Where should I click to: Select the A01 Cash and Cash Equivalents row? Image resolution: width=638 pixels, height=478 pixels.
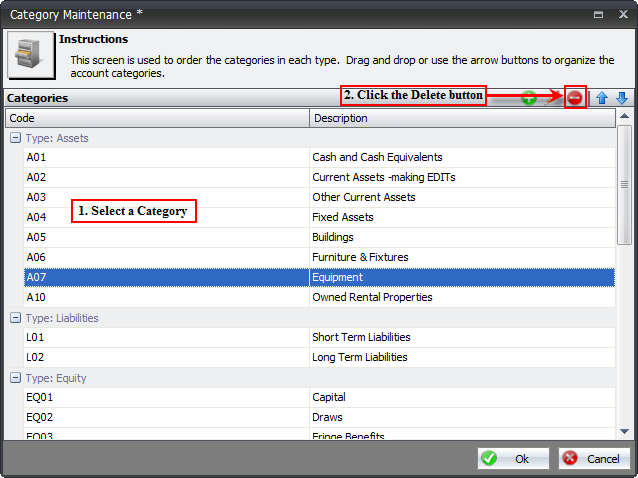tap(318, 157)
